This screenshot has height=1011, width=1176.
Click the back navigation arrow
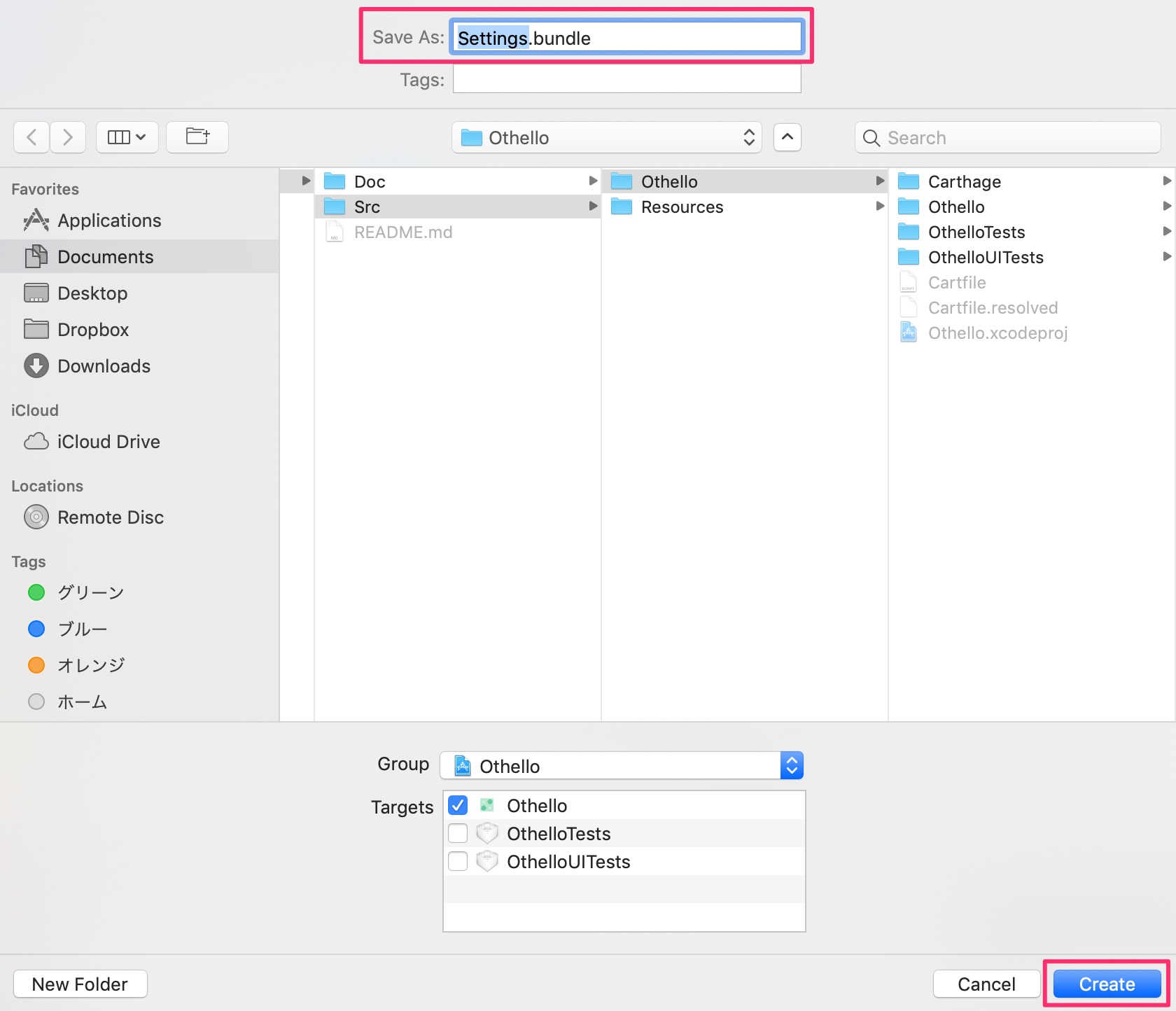[x=31, y=137]
